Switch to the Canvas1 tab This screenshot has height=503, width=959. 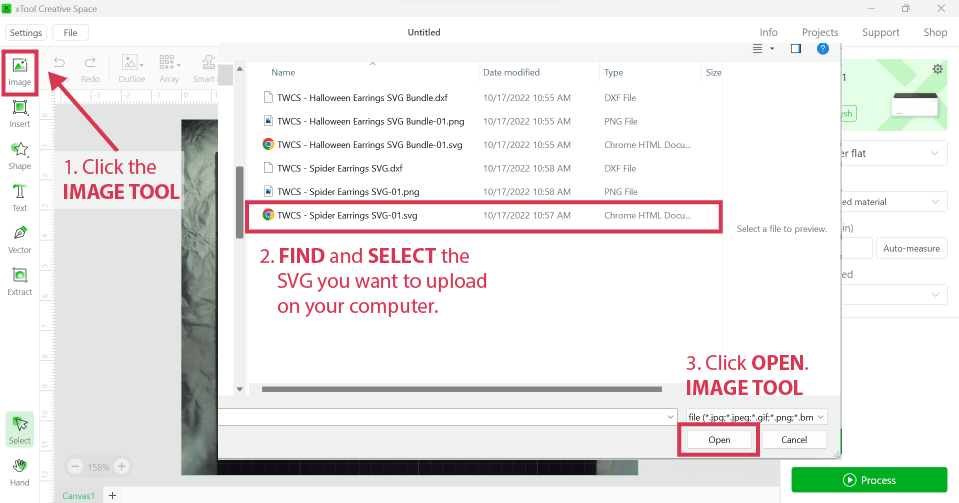tap(79, 496)
